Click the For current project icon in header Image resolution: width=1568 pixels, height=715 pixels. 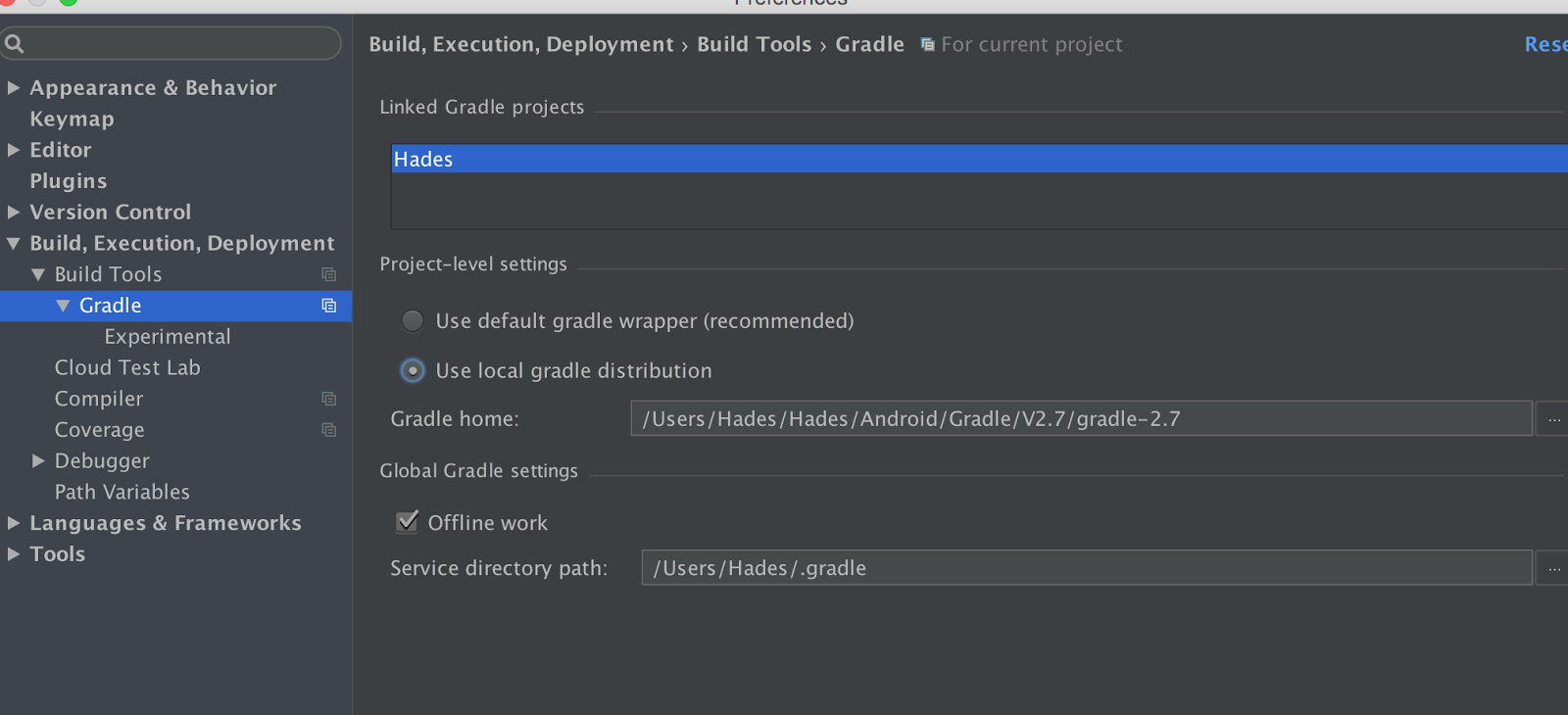pyautogui.click(x=927, y=44)
